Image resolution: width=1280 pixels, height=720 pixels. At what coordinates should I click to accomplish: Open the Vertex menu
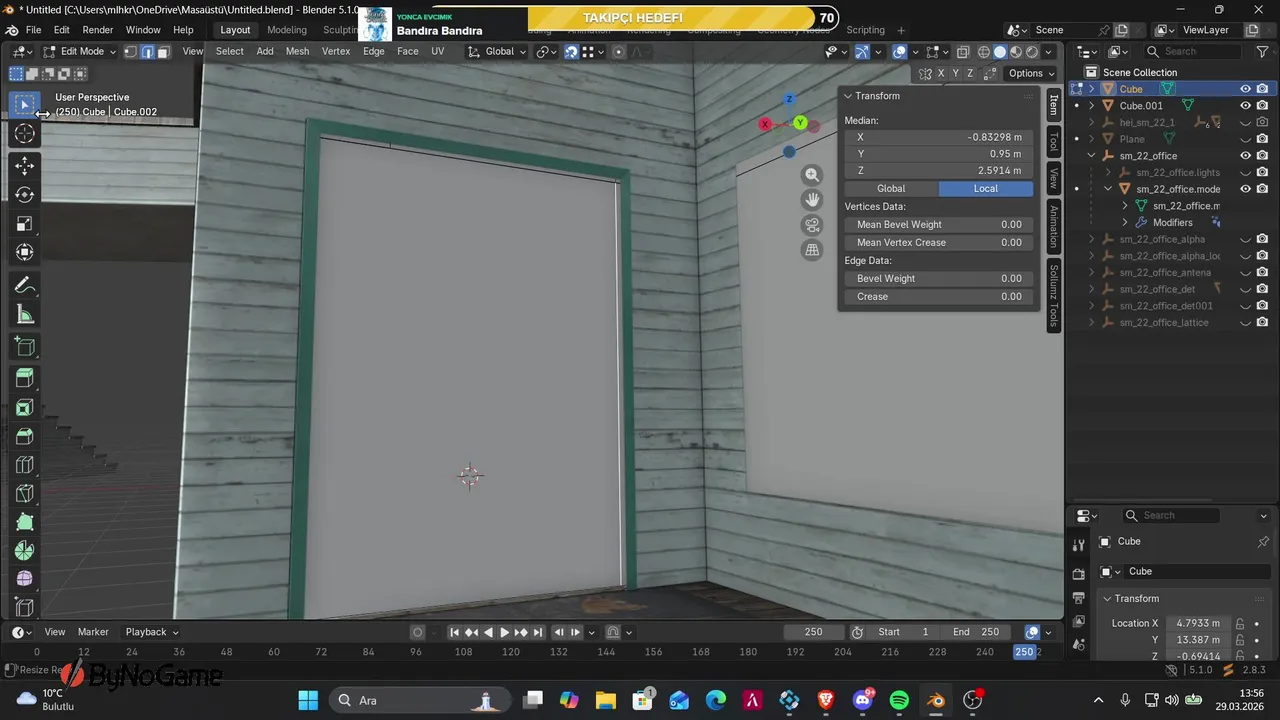[x=336, y=52]
